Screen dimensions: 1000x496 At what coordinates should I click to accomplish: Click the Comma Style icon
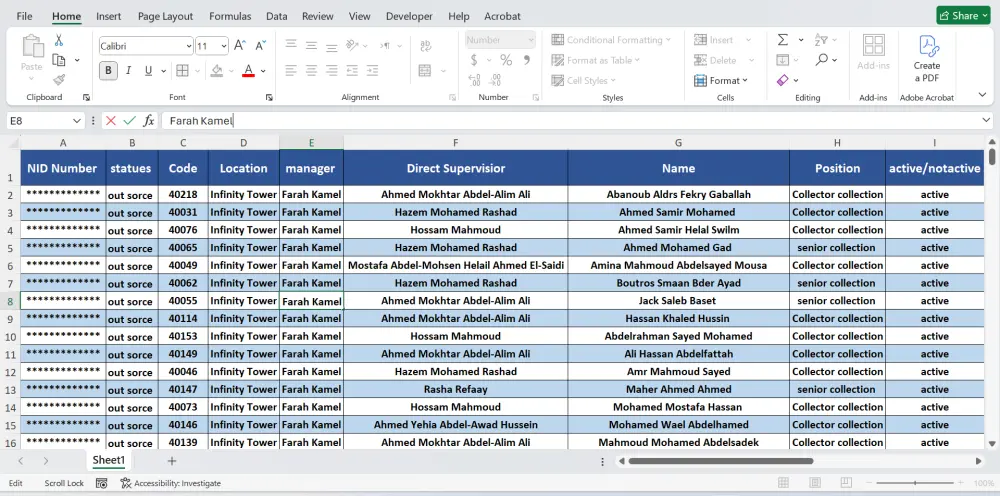527,60
